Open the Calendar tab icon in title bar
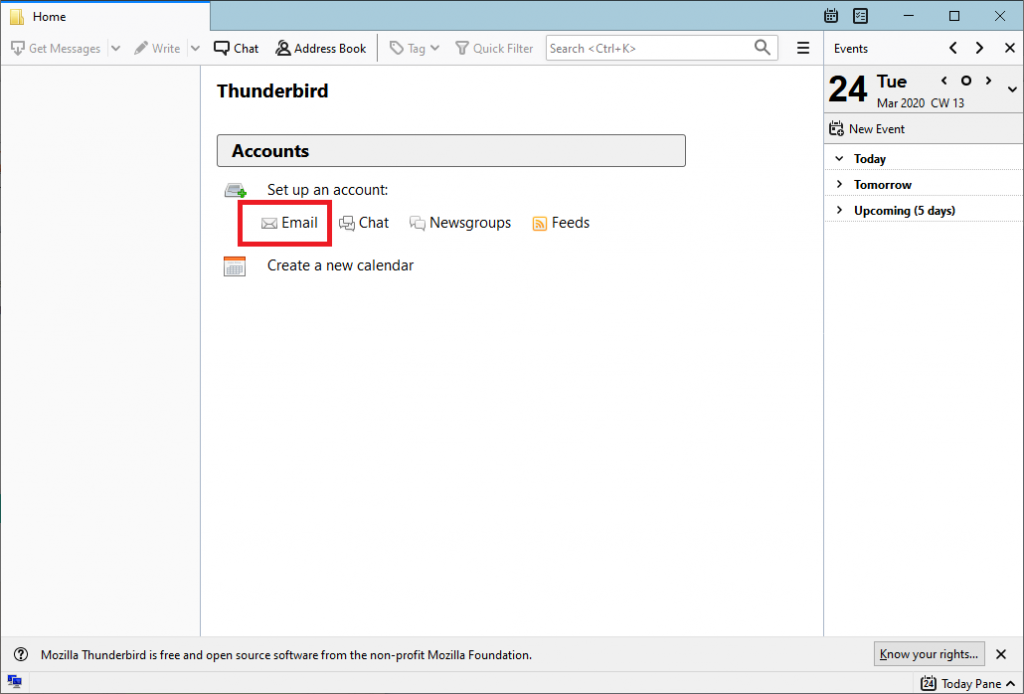 [831, 16]
